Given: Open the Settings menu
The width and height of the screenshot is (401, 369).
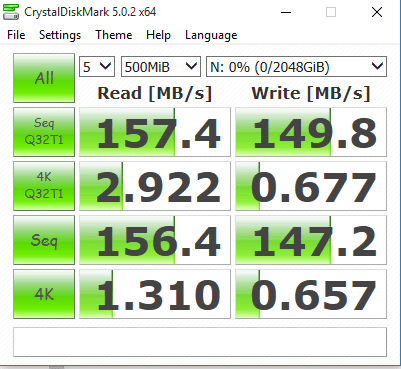Looking at the screenshot, I should [x=60, y=35].
